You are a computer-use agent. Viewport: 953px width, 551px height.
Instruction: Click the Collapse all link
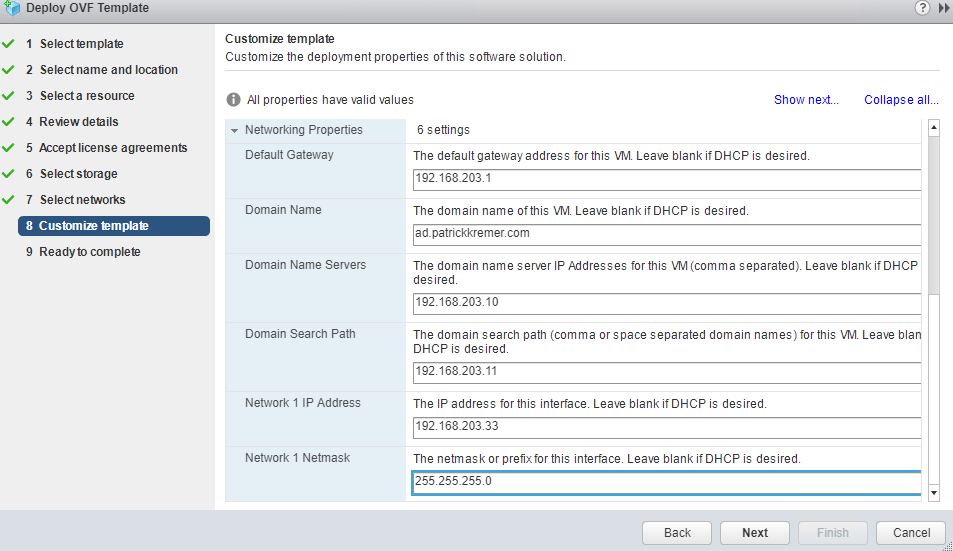901,100
